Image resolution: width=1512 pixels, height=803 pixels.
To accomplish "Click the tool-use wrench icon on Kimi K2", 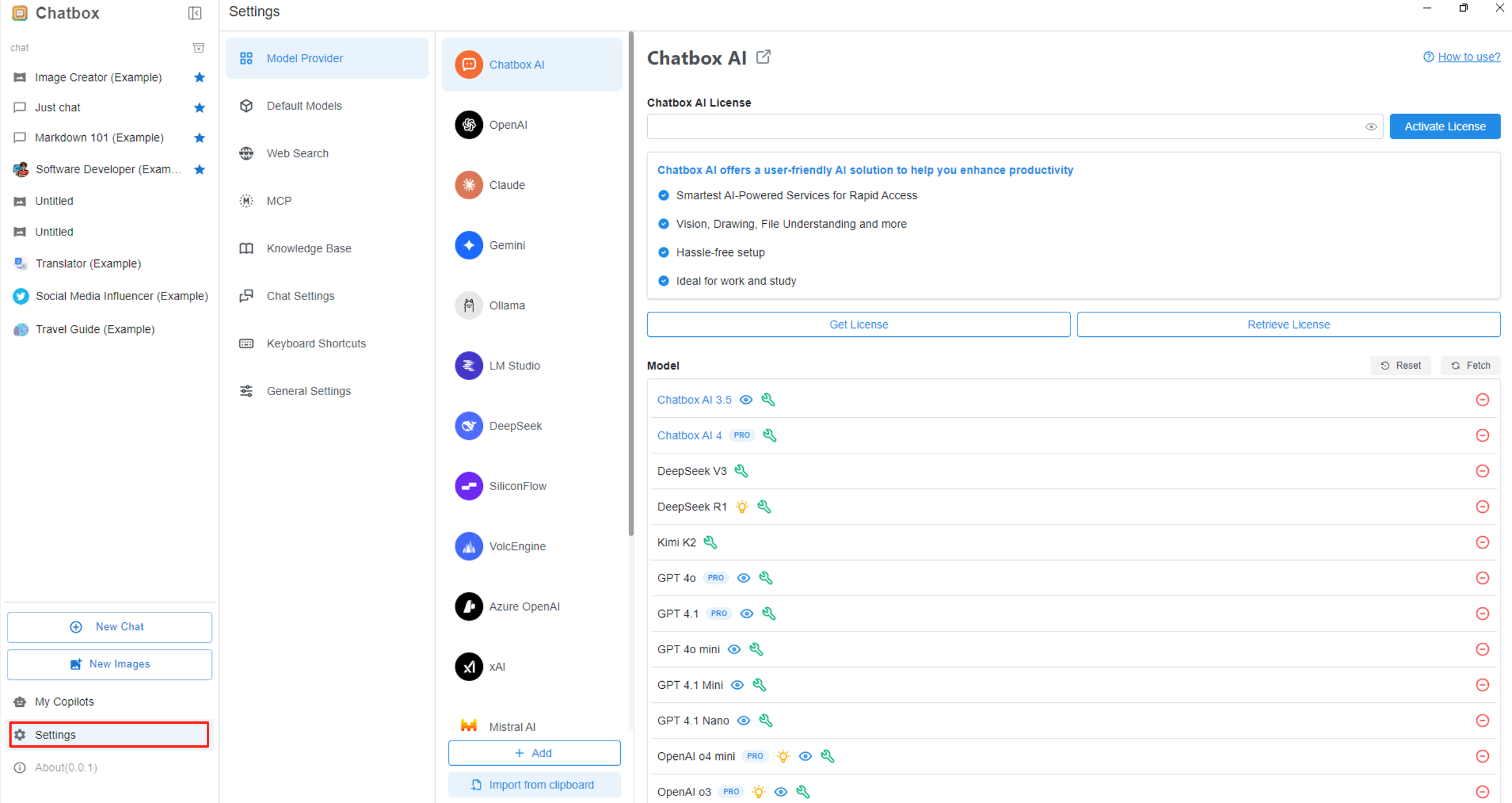I will click(x=710, y=542).
